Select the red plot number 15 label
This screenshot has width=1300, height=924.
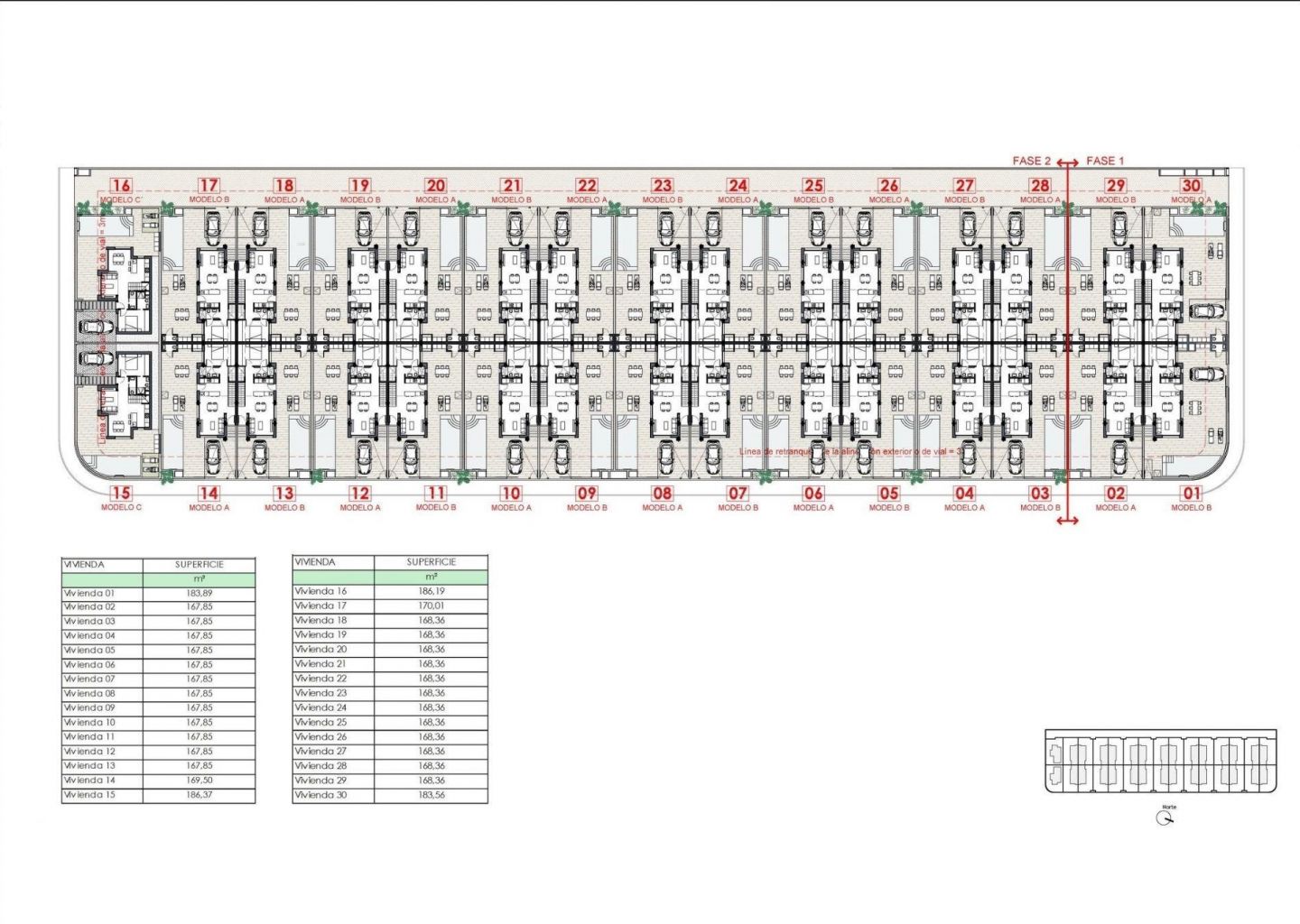[121, 494]
